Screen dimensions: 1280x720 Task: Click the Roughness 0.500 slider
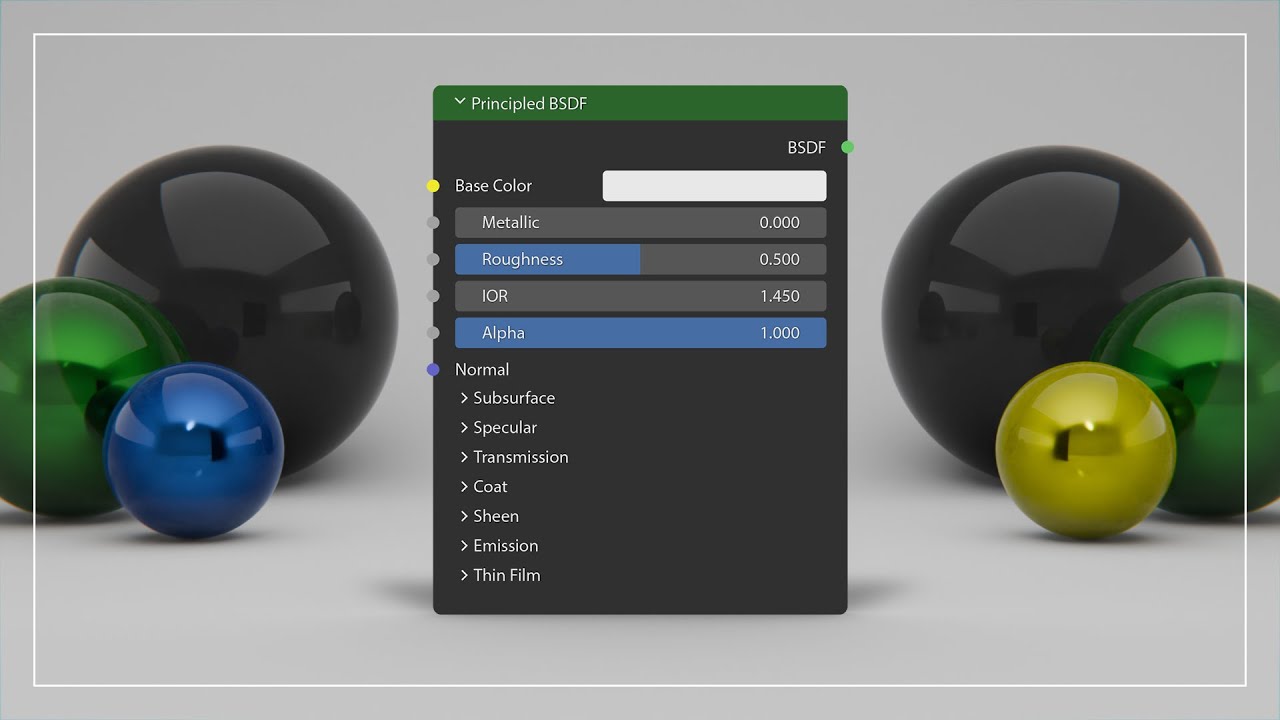click(x=640, y=259)
